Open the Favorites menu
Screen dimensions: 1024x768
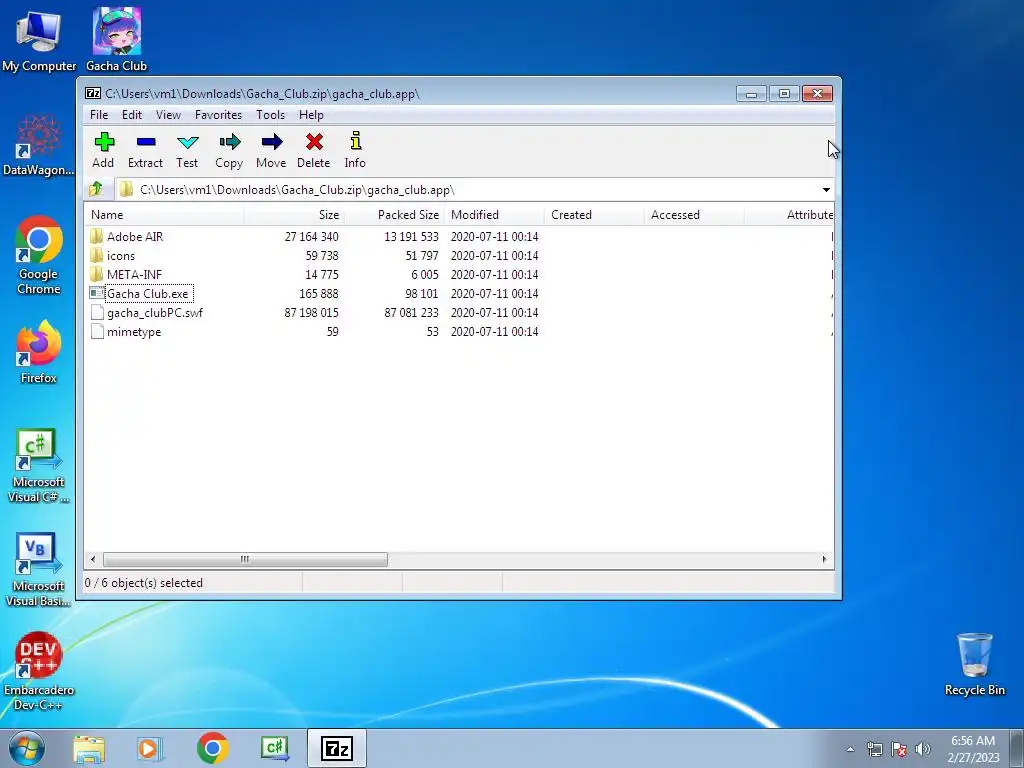(218, 115)
